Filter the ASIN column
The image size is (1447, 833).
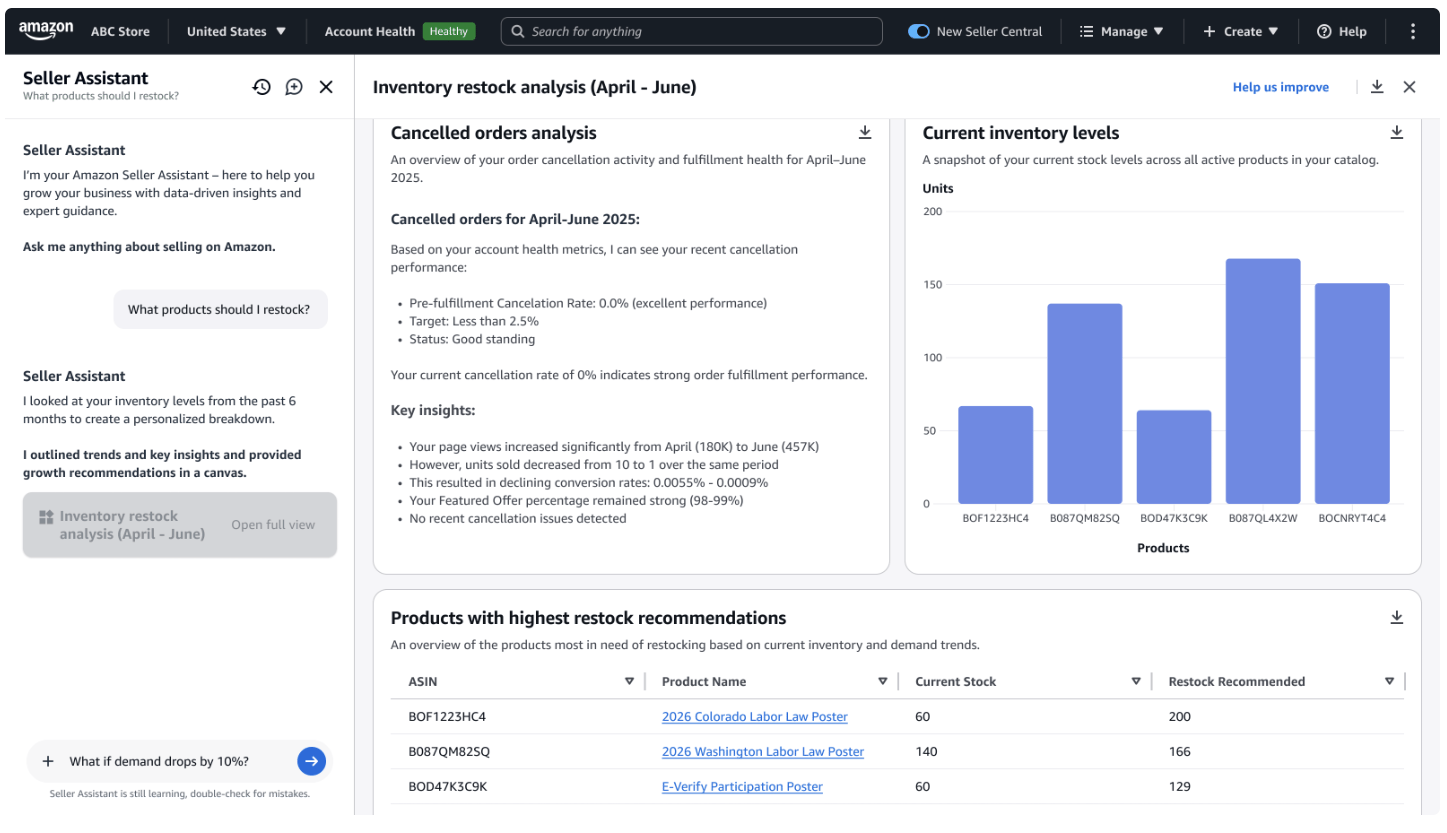click(x=629, y=681)
